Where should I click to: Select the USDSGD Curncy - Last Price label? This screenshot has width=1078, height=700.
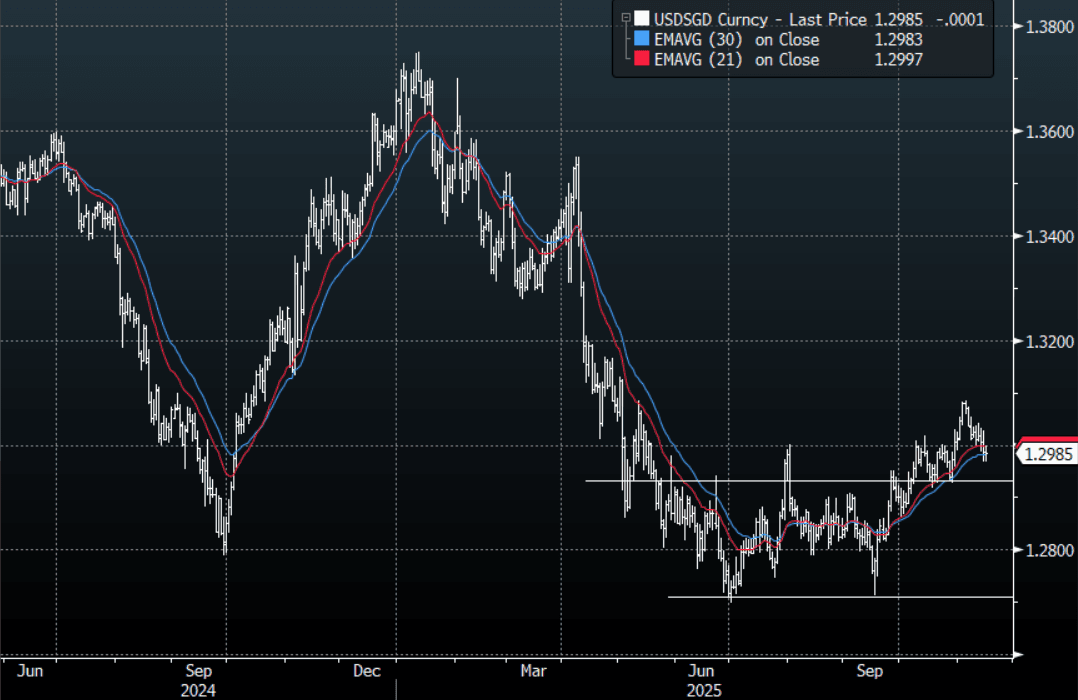tap(759, 19)
